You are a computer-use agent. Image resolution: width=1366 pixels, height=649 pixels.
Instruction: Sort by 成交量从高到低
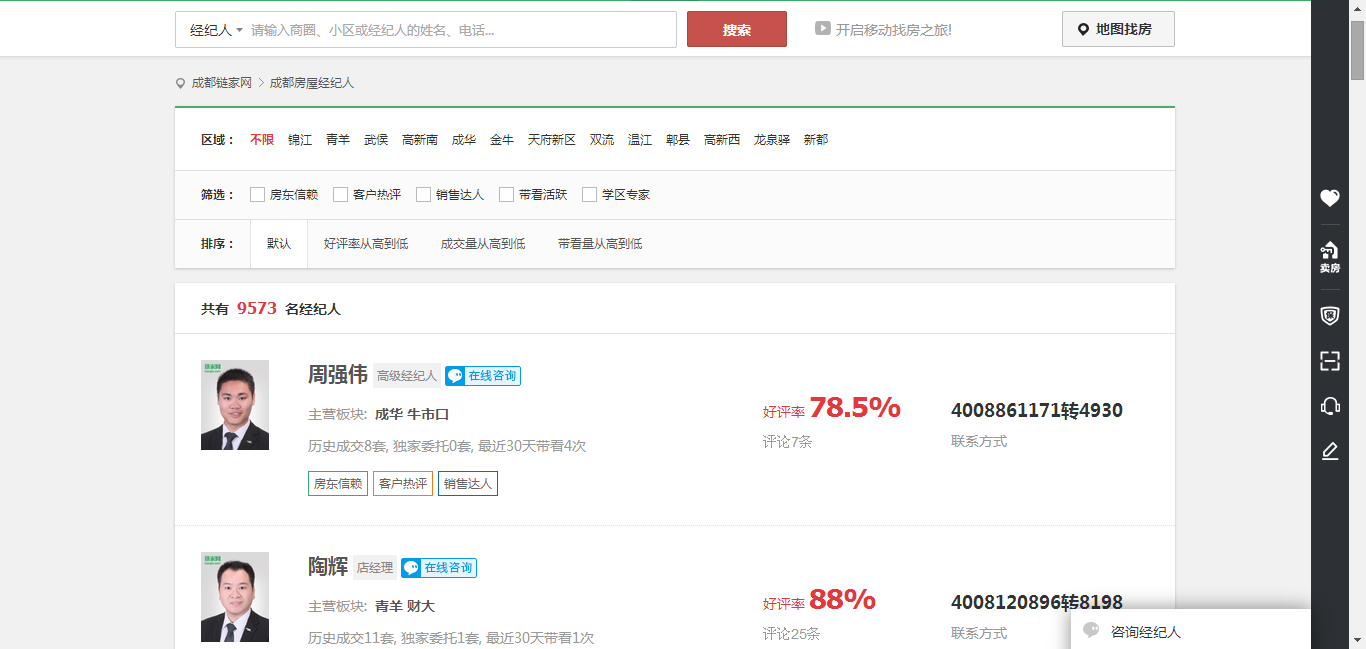[x=483, y=244]
